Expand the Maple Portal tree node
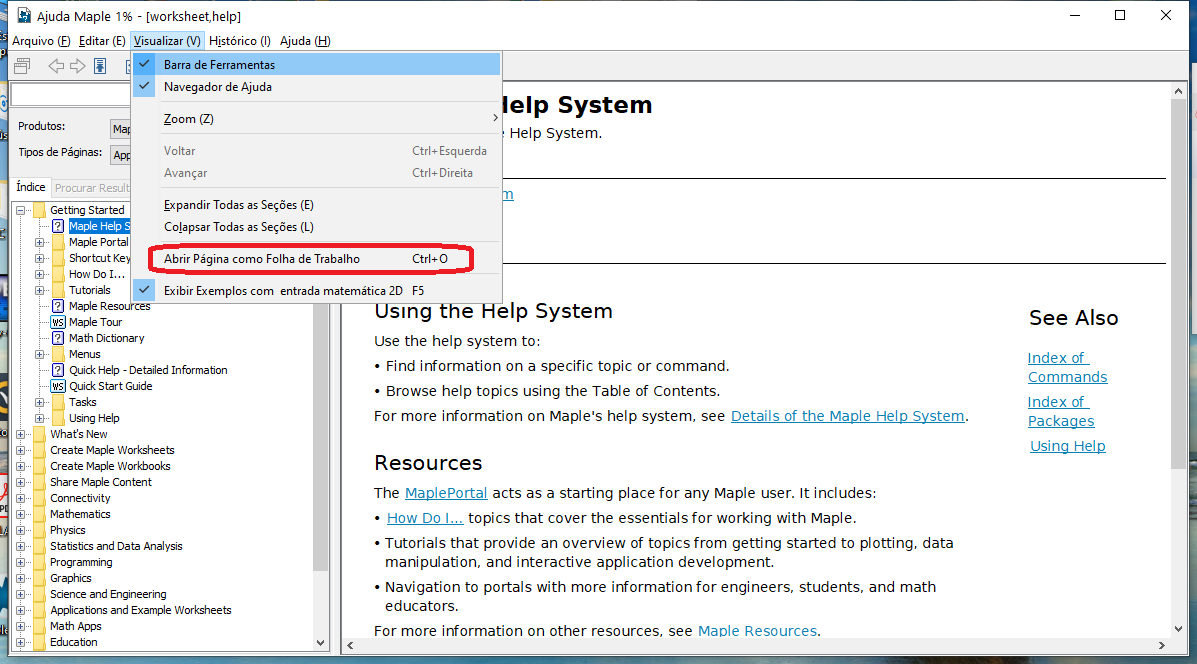Image resolution: width=1197 pixels, height=664 pixels. [x=40, y=242]
